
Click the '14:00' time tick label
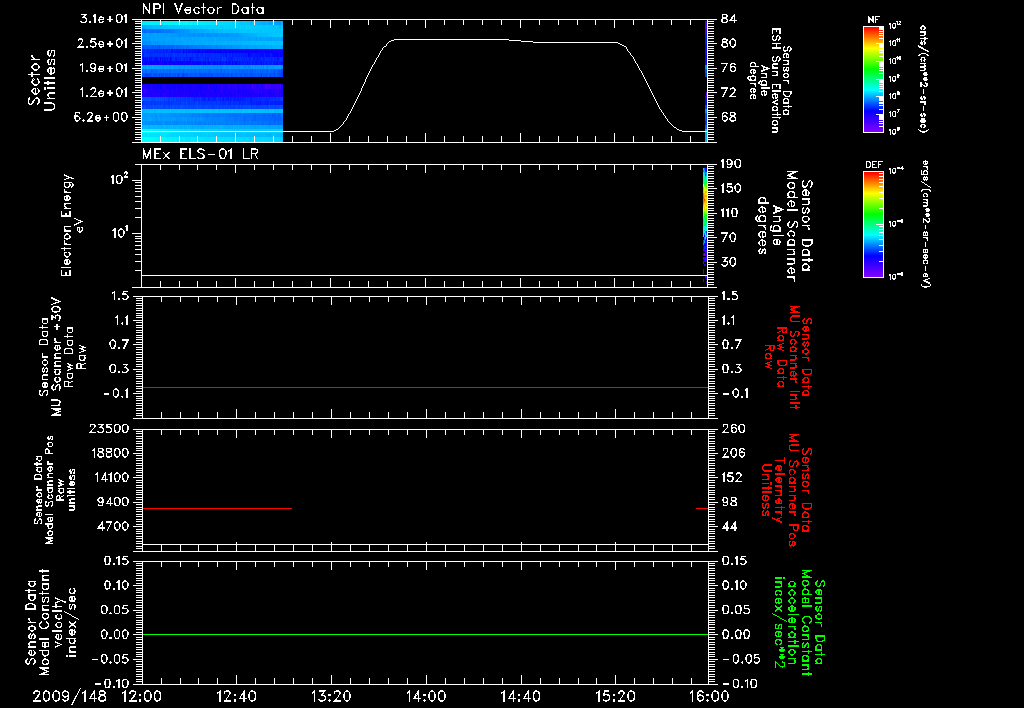[x=426, y=696]
